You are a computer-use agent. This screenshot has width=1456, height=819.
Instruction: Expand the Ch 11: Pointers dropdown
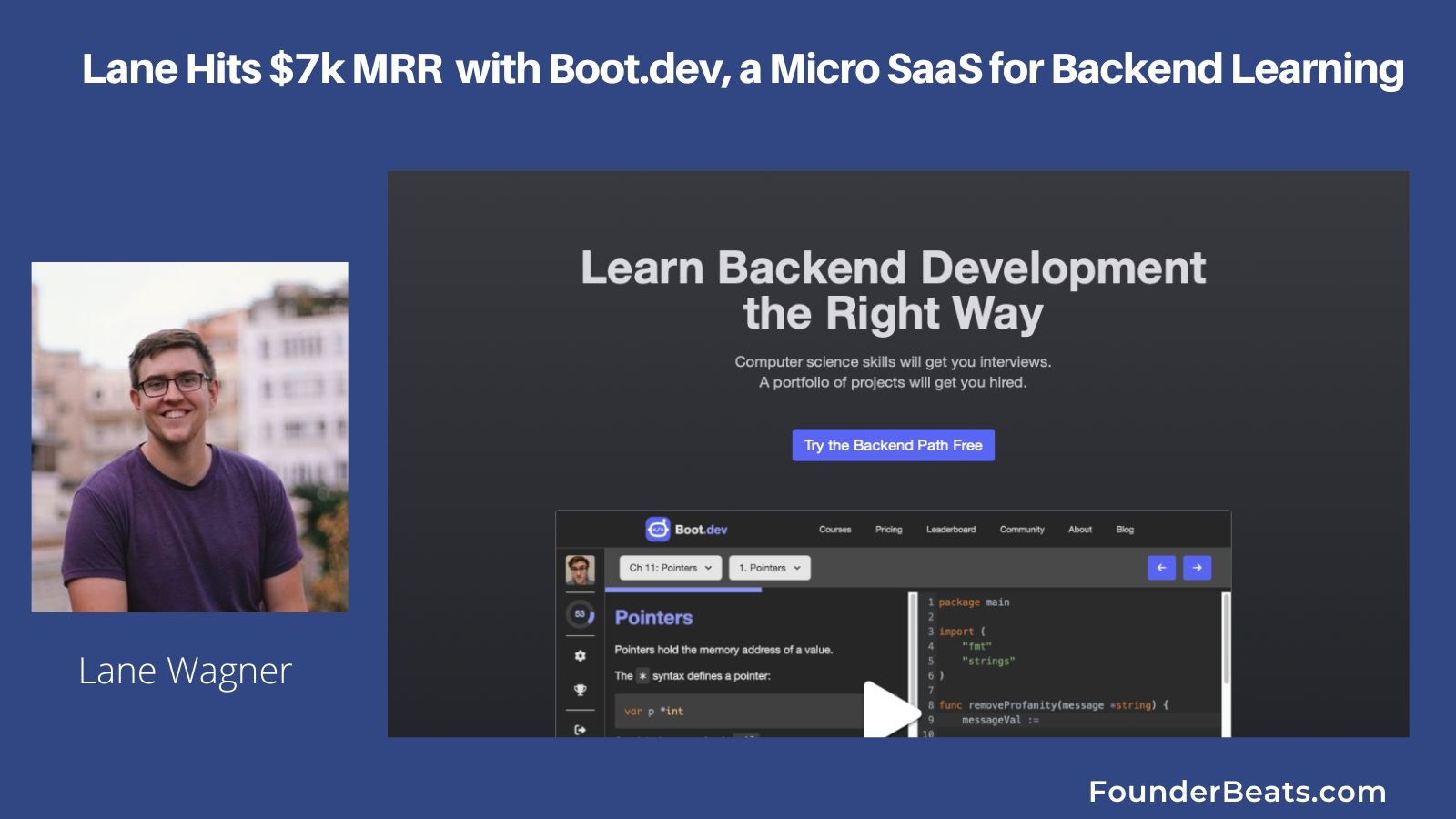(x=671, y=568)
